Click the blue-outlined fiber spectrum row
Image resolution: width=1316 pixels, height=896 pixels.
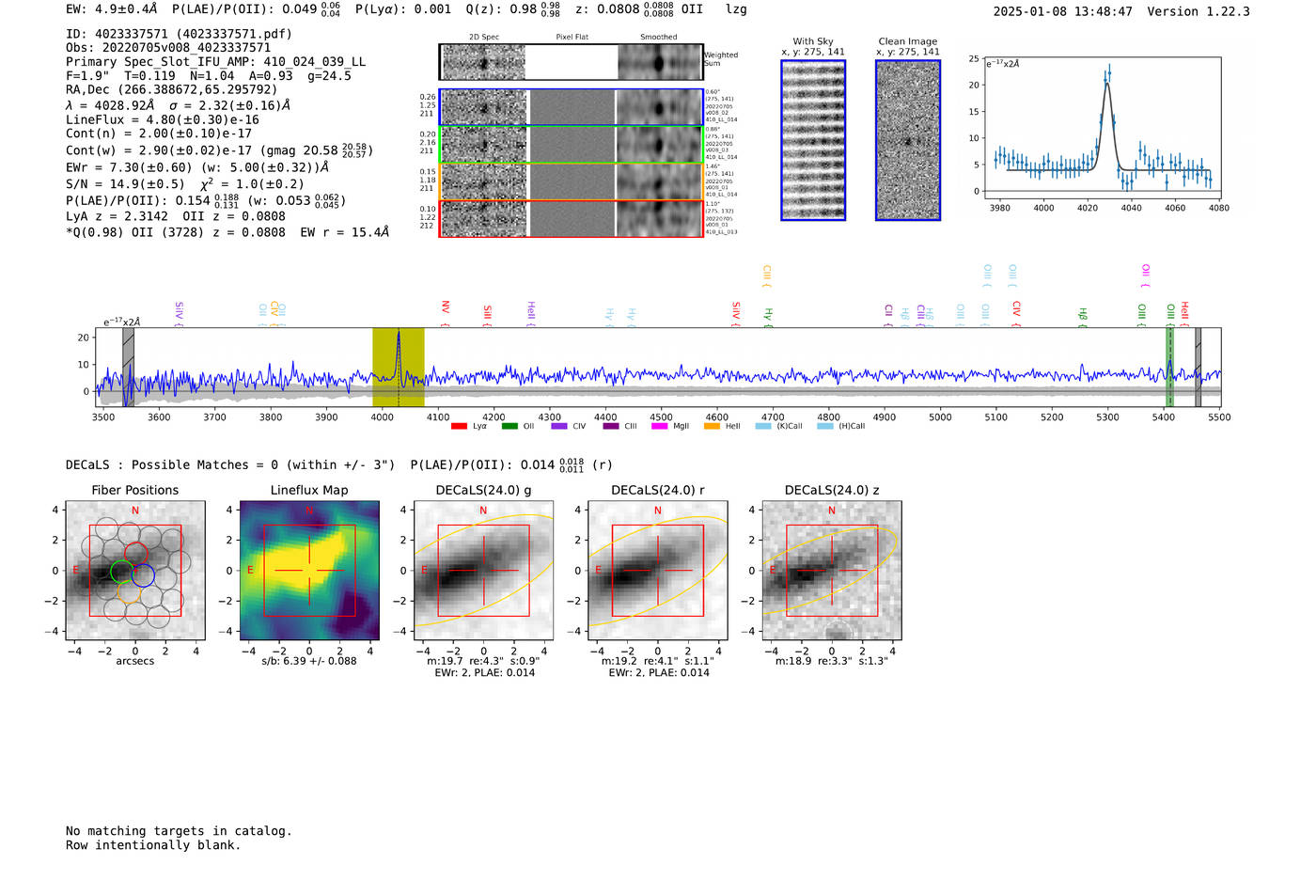(571, 108)
